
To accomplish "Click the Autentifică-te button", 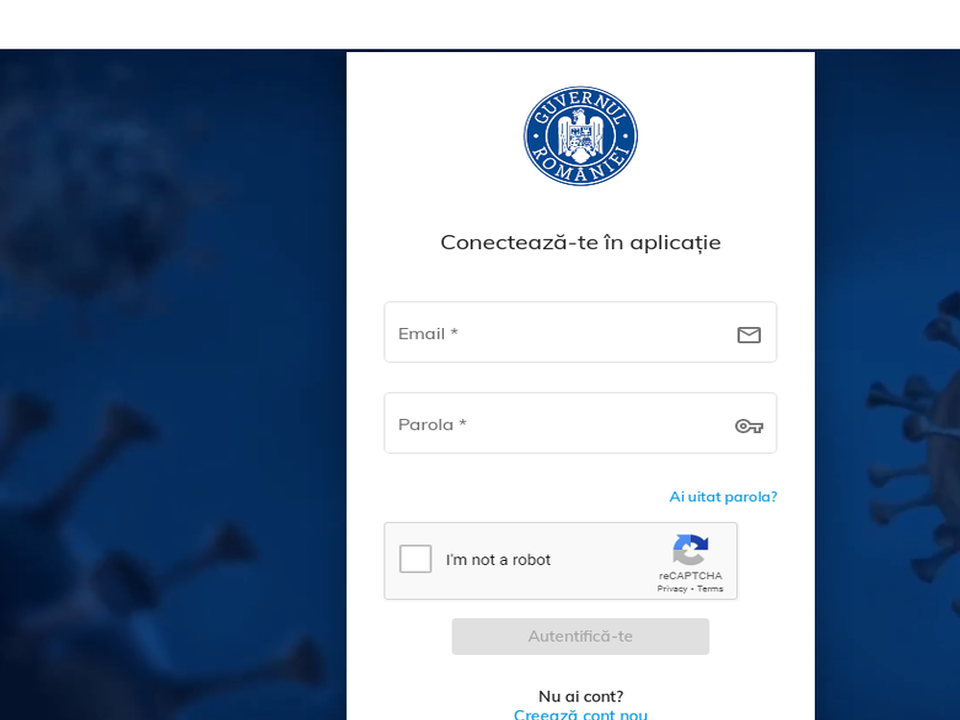I will point(580,636).
